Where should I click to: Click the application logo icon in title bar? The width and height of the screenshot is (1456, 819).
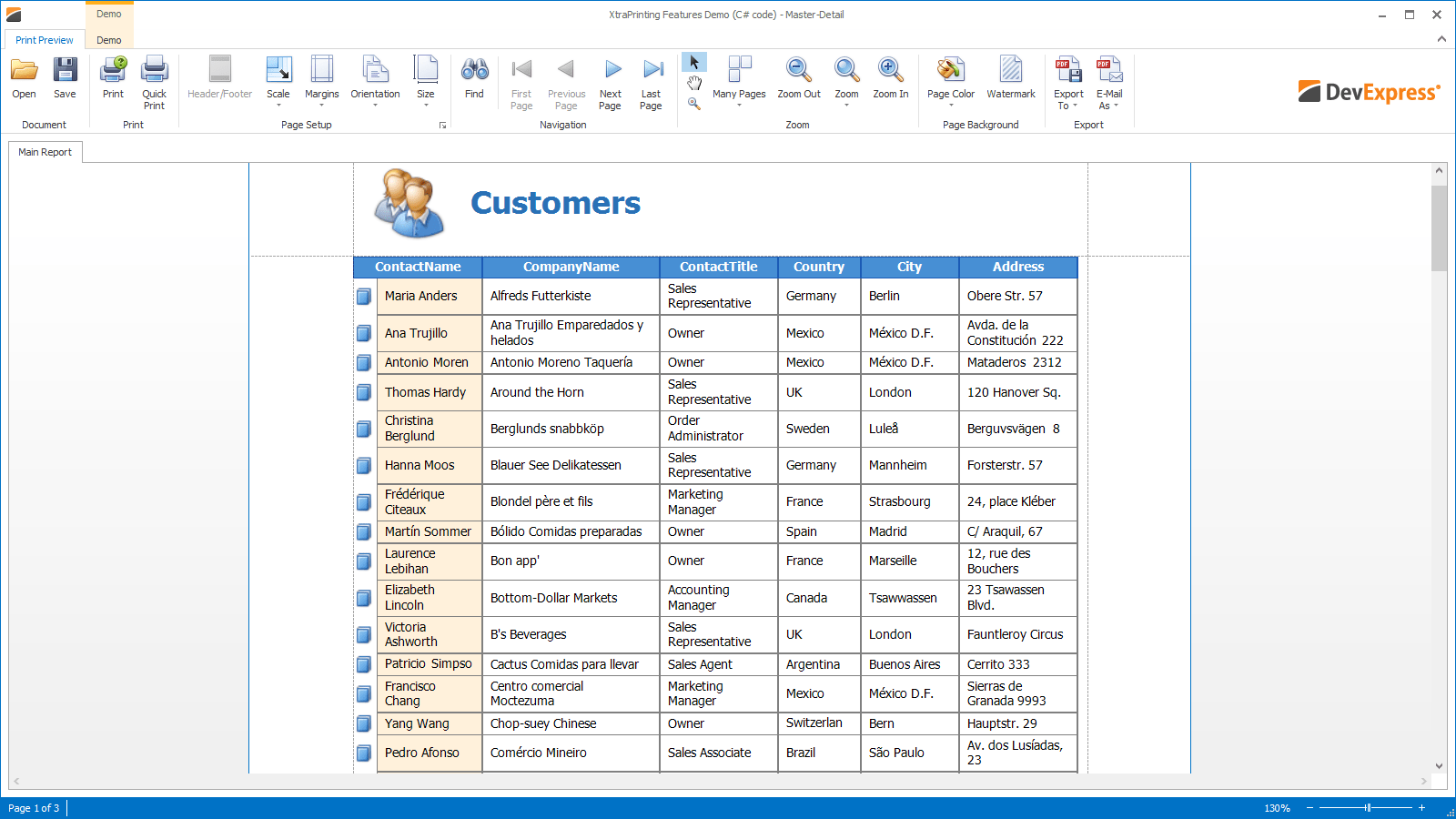pos(14,15)
